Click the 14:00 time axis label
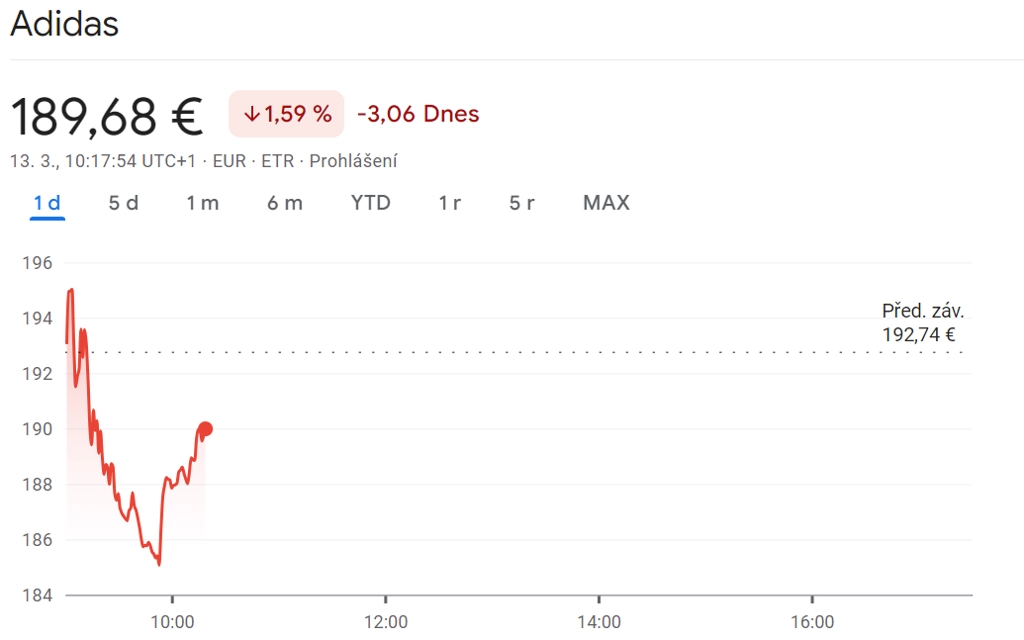The width and height of the screenshot is (1024, 640). coord(598,621)
